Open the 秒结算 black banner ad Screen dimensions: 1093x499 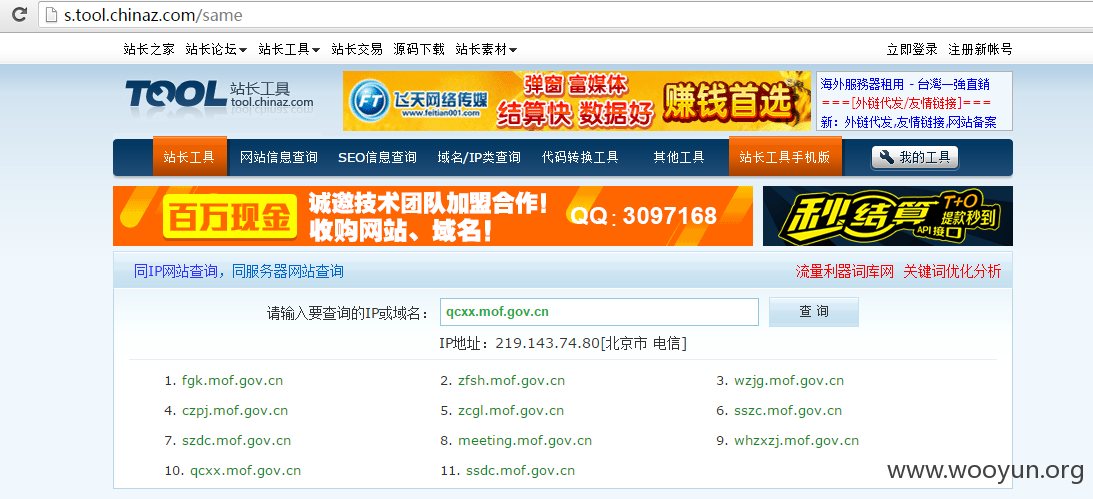tap(888, 216)
